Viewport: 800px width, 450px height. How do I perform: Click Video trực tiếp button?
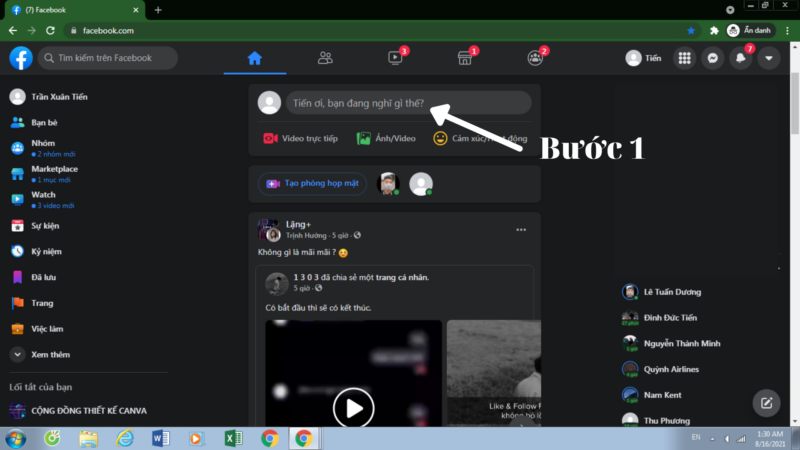point(301,138)
